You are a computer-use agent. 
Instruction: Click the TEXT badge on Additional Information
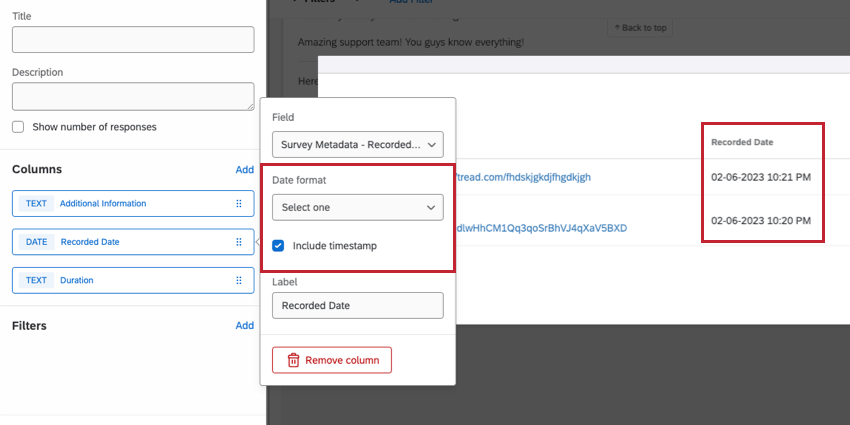pos(36,204)
